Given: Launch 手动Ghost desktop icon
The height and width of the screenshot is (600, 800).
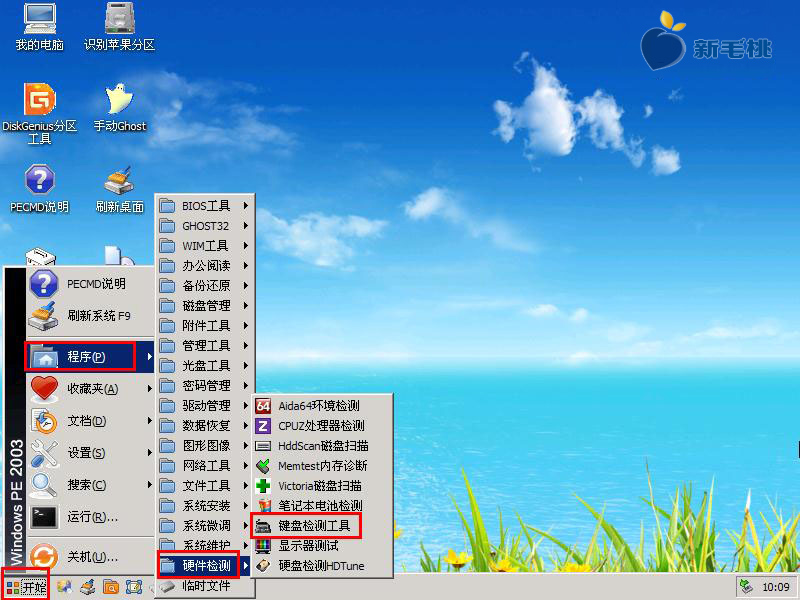Looking at the screenshot, I should click(119, 108).
